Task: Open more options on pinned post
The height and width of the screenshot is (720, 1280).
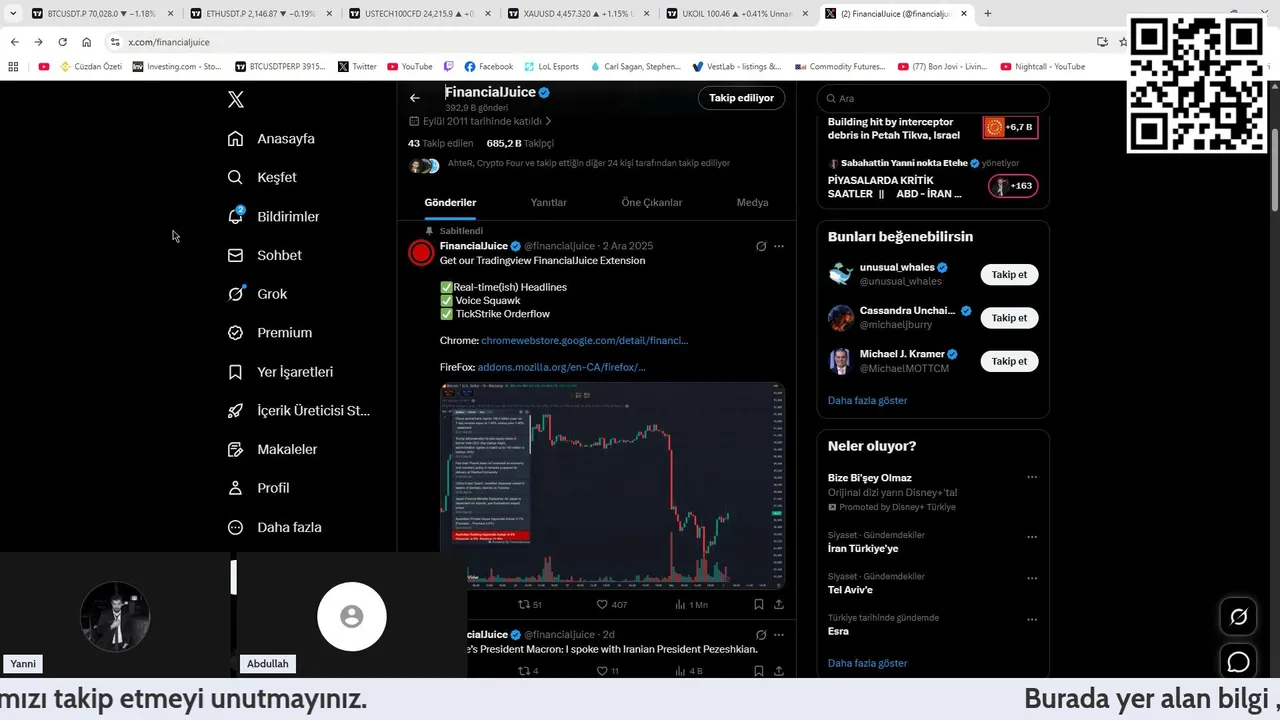Action: point(779,246)
